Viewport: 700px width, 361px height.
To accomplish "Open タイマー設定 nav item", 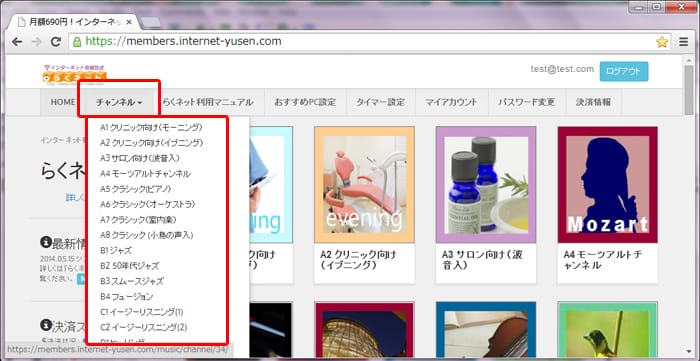I will (x=380, y=102).
